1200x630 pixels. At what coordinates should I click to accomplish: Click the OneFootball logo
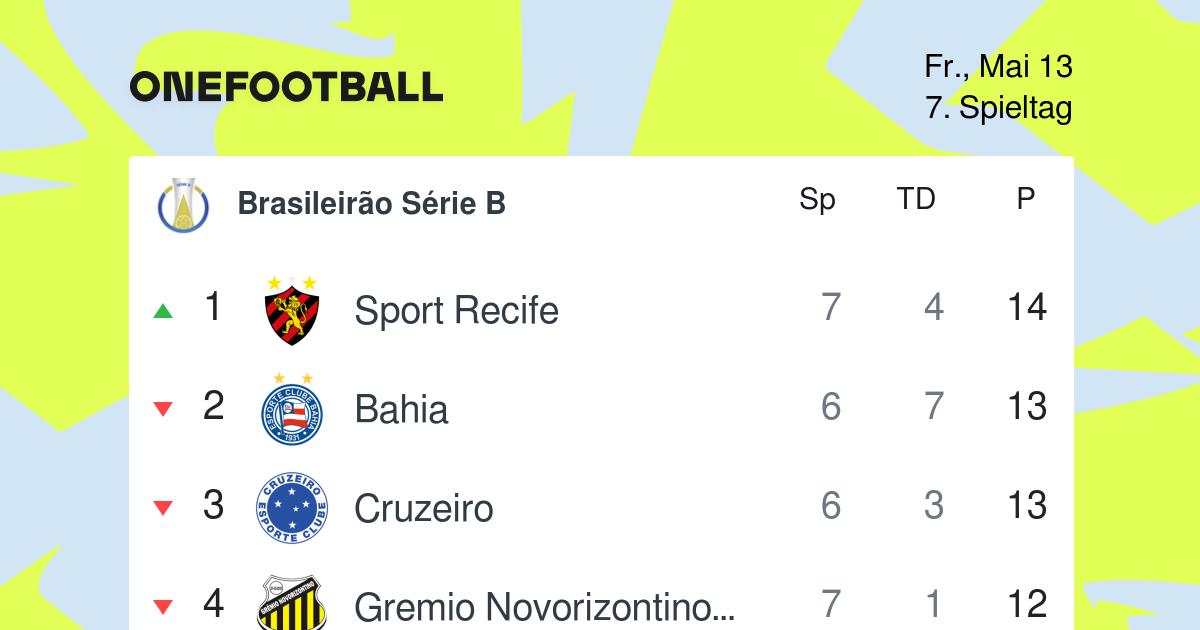286,87
